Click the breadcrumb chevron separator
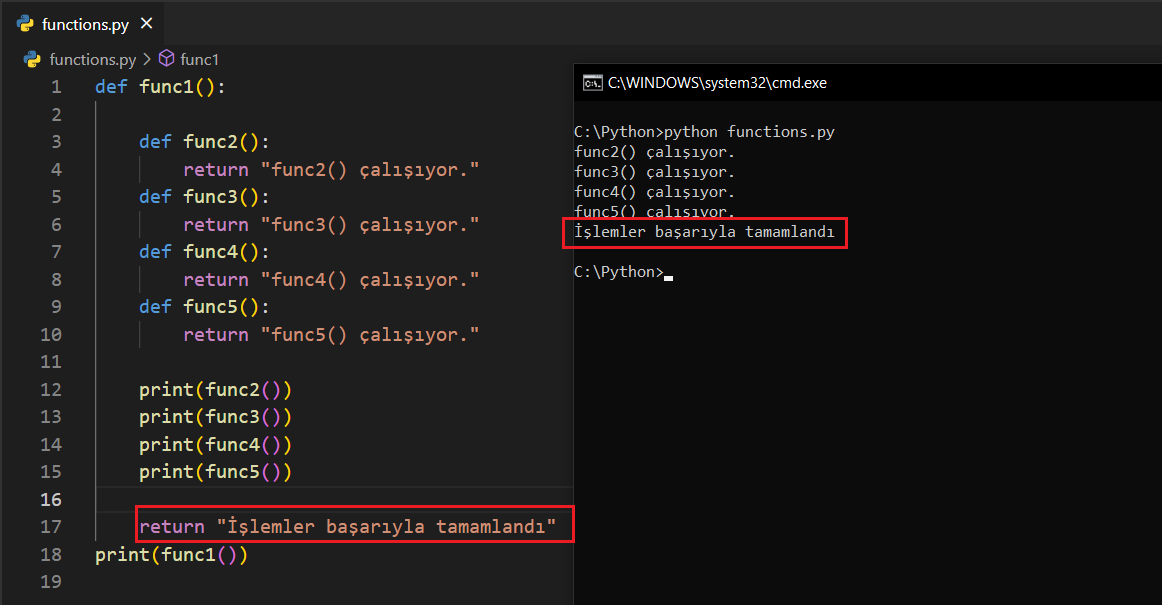This screenshot has width=1162, height=605. pyautogui.click(x=147, y=59)
